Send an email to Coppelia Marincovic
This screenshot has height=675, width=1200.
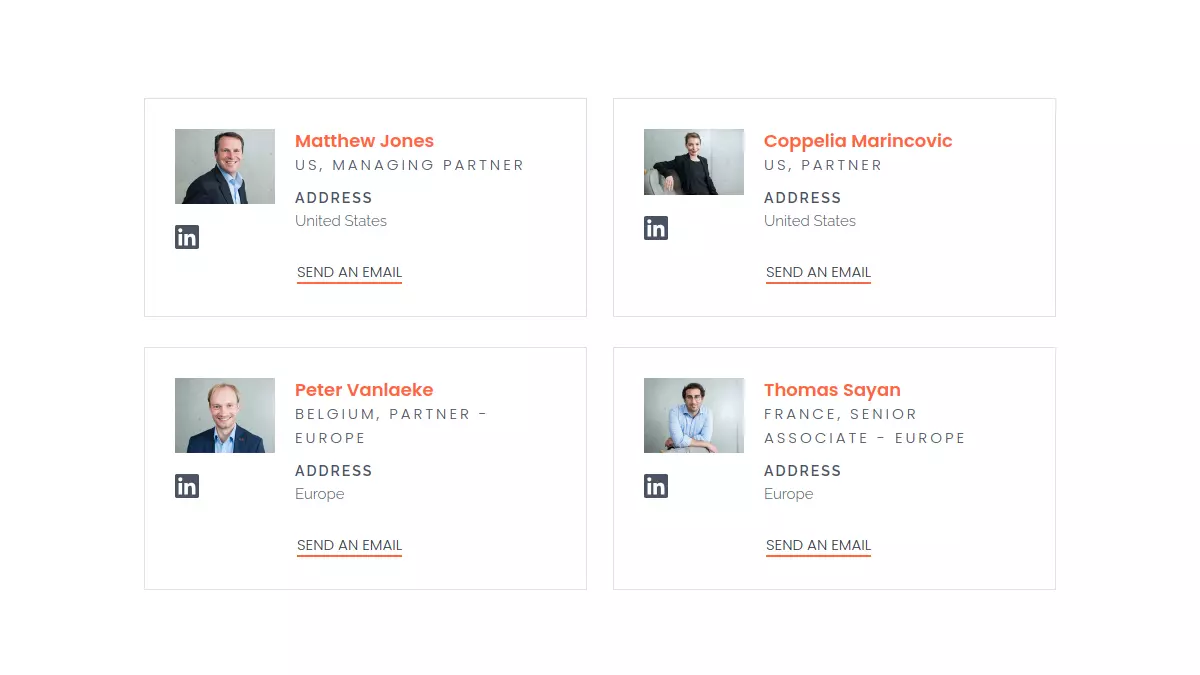coord(818,272)
